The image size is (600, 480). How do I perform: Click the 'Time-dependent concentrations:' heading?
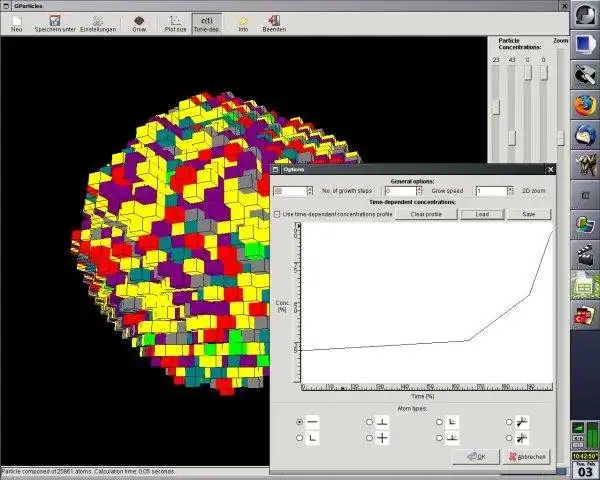(412, 202)
